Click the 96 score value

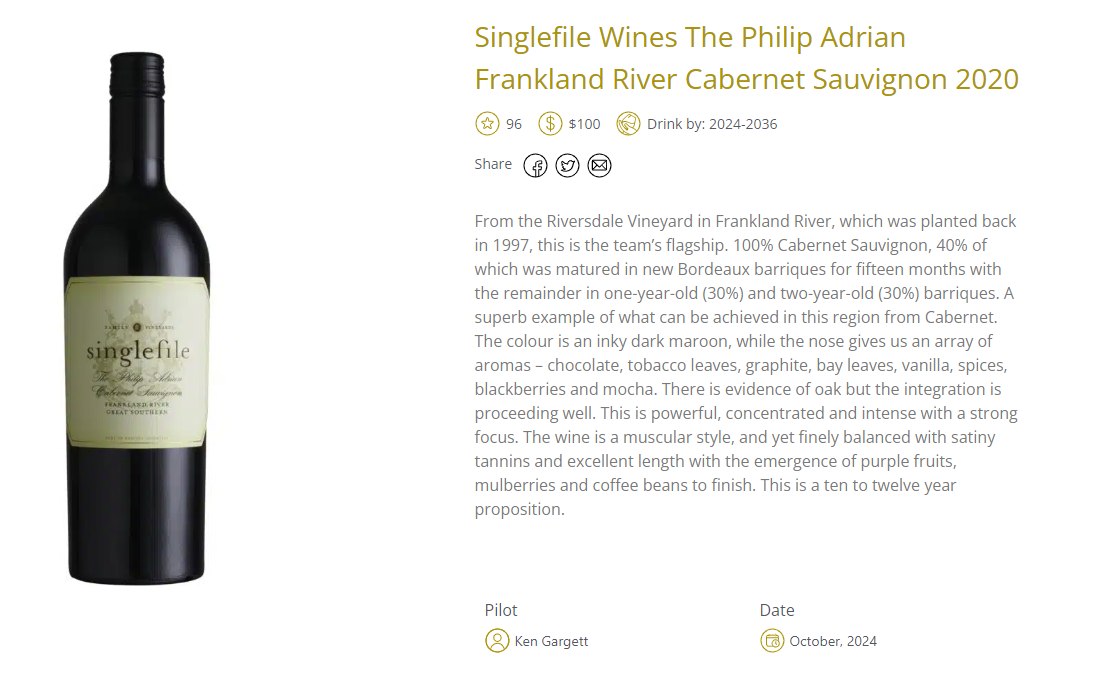pyautogui.click(x=514, y=124)
